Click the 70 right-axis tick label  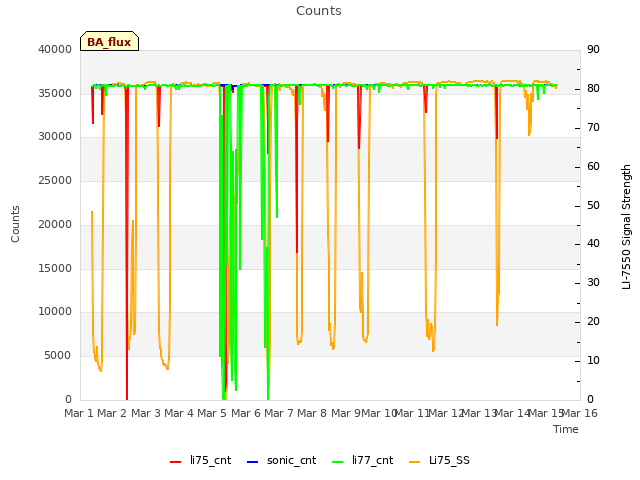(593, 128)
